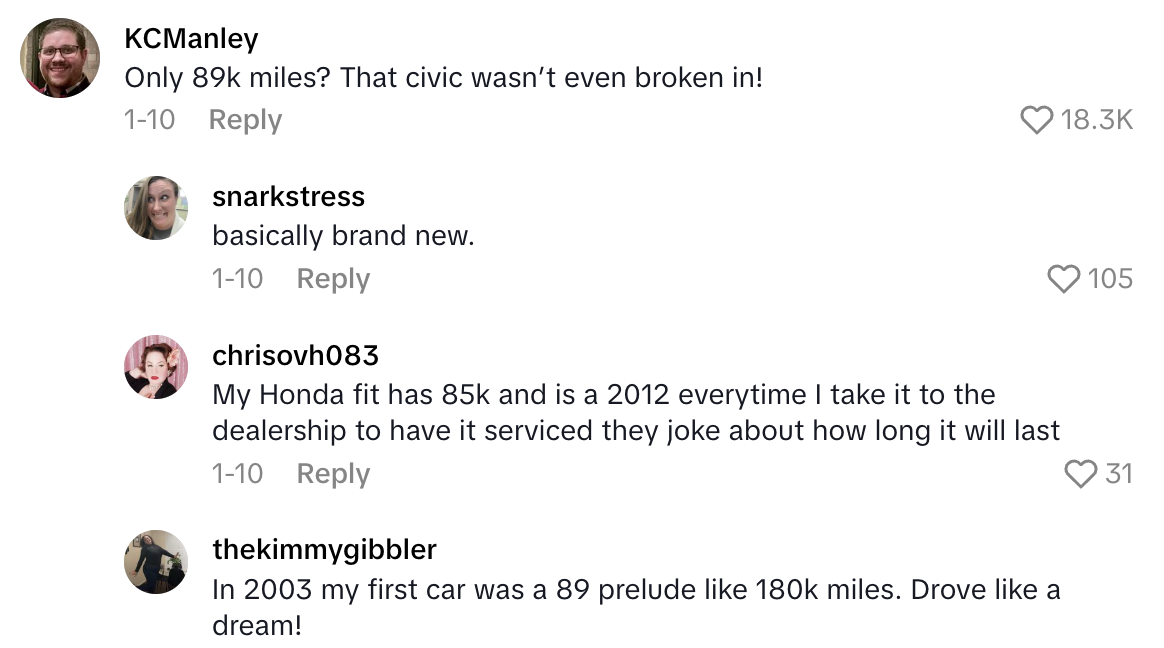Image resolution: width=1164 pixels, height=648 pixels.
Task: Select the username snarkstress
Action: [288, 196]
